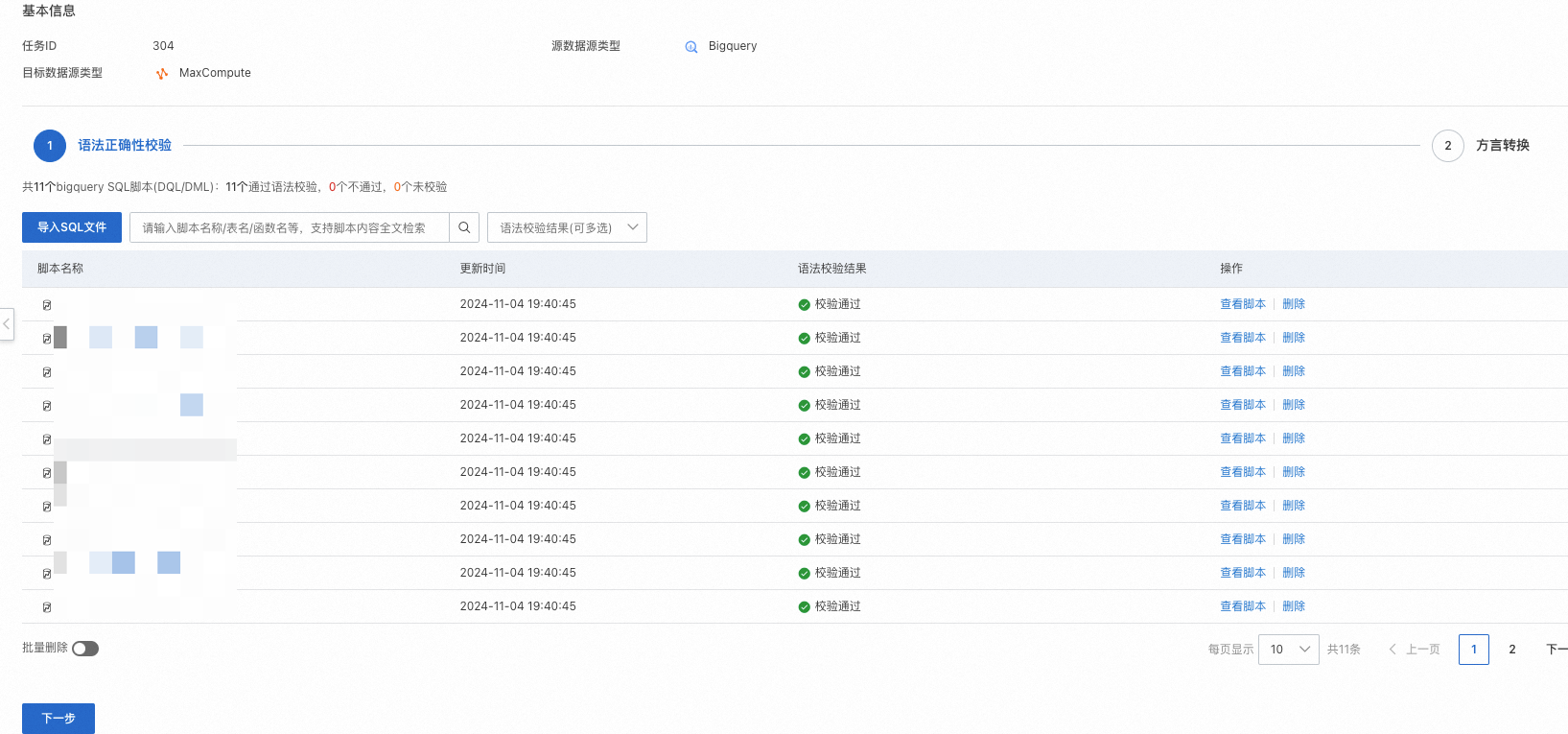The width and height of the screenshot is (1568, 734).
Task: Click the 11个通过语法校验 summary text
Action: pyautogui.click(x=271, y=187)
